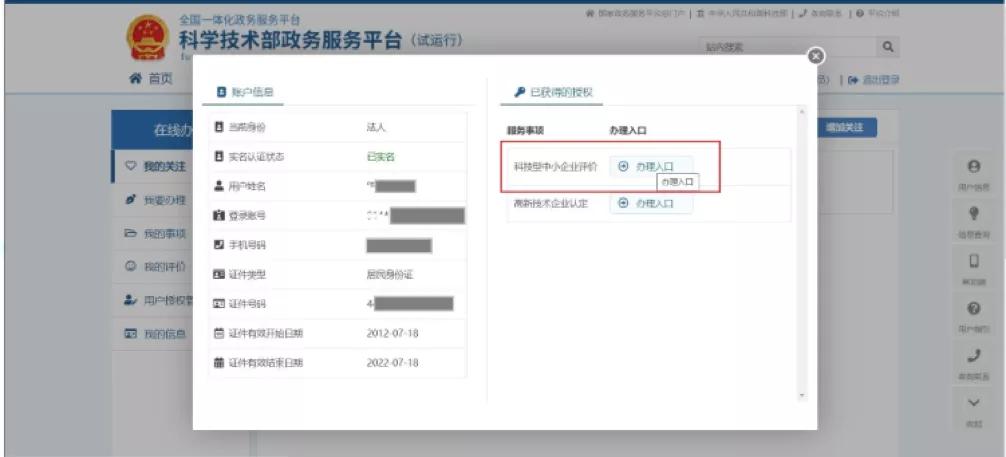
Task: Click the 用户信息 person icon on right rail
Action: (x=973, y=168)
